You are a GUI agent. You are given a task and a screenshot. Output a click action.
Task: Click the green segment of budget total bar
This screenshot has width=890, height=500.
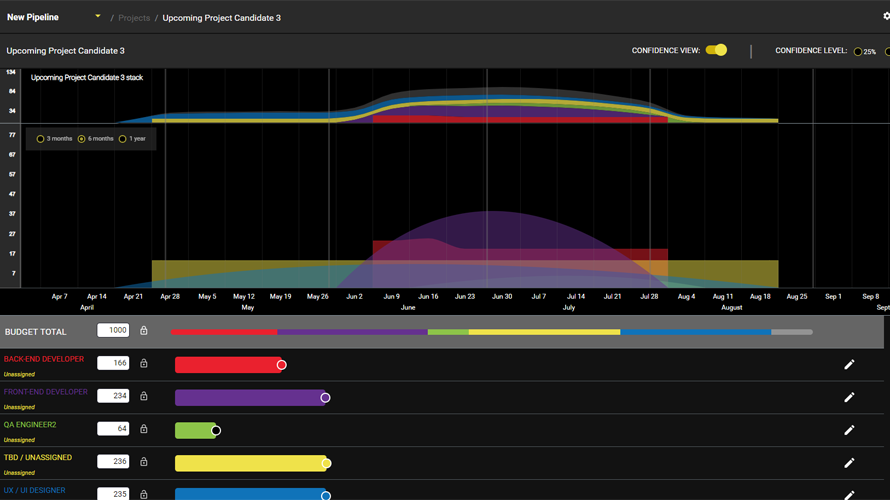coord(448,332)
